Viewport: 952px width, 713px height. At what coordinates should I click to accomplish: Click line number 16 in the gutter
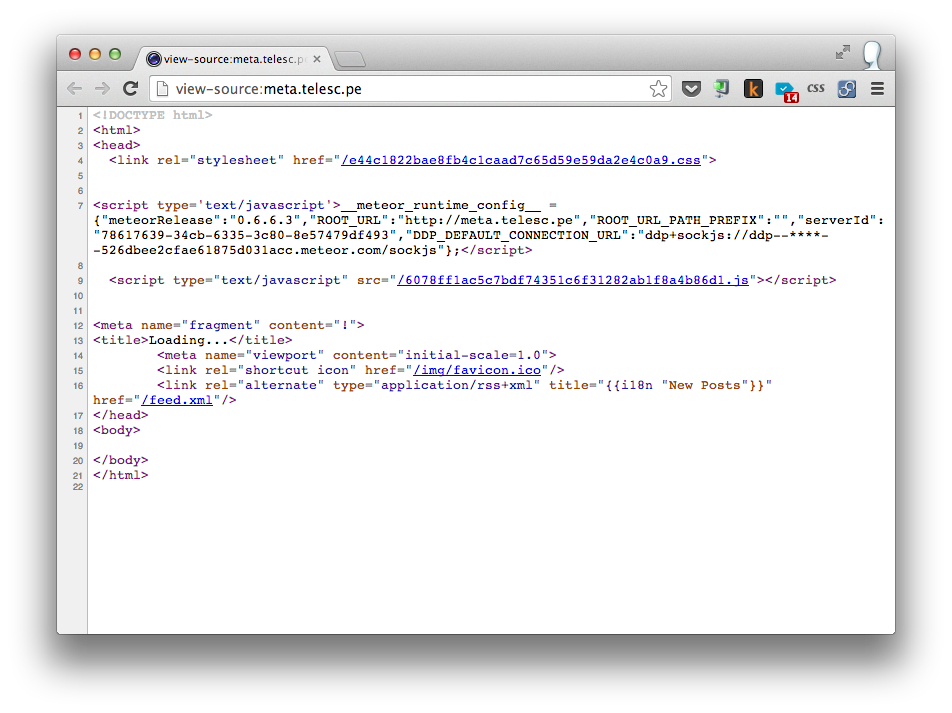coord(78,386)
